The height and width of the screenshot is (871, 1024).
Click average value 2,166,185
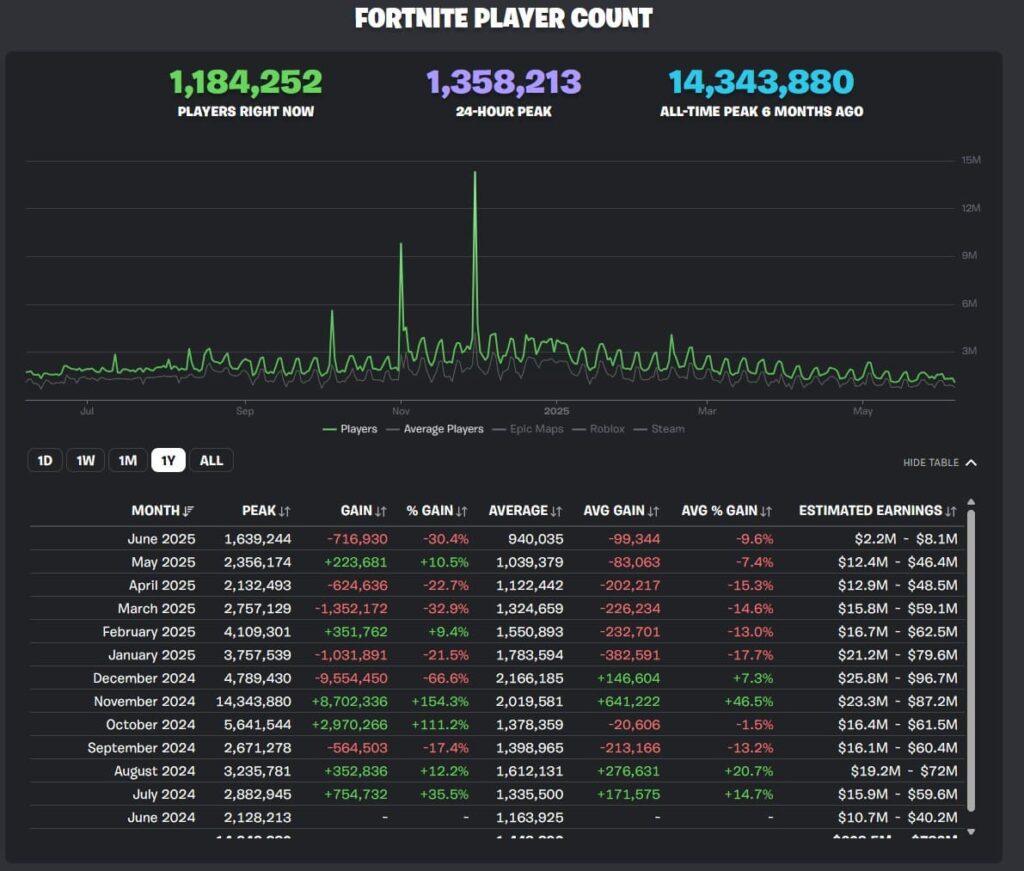click(x=530, y=678)
